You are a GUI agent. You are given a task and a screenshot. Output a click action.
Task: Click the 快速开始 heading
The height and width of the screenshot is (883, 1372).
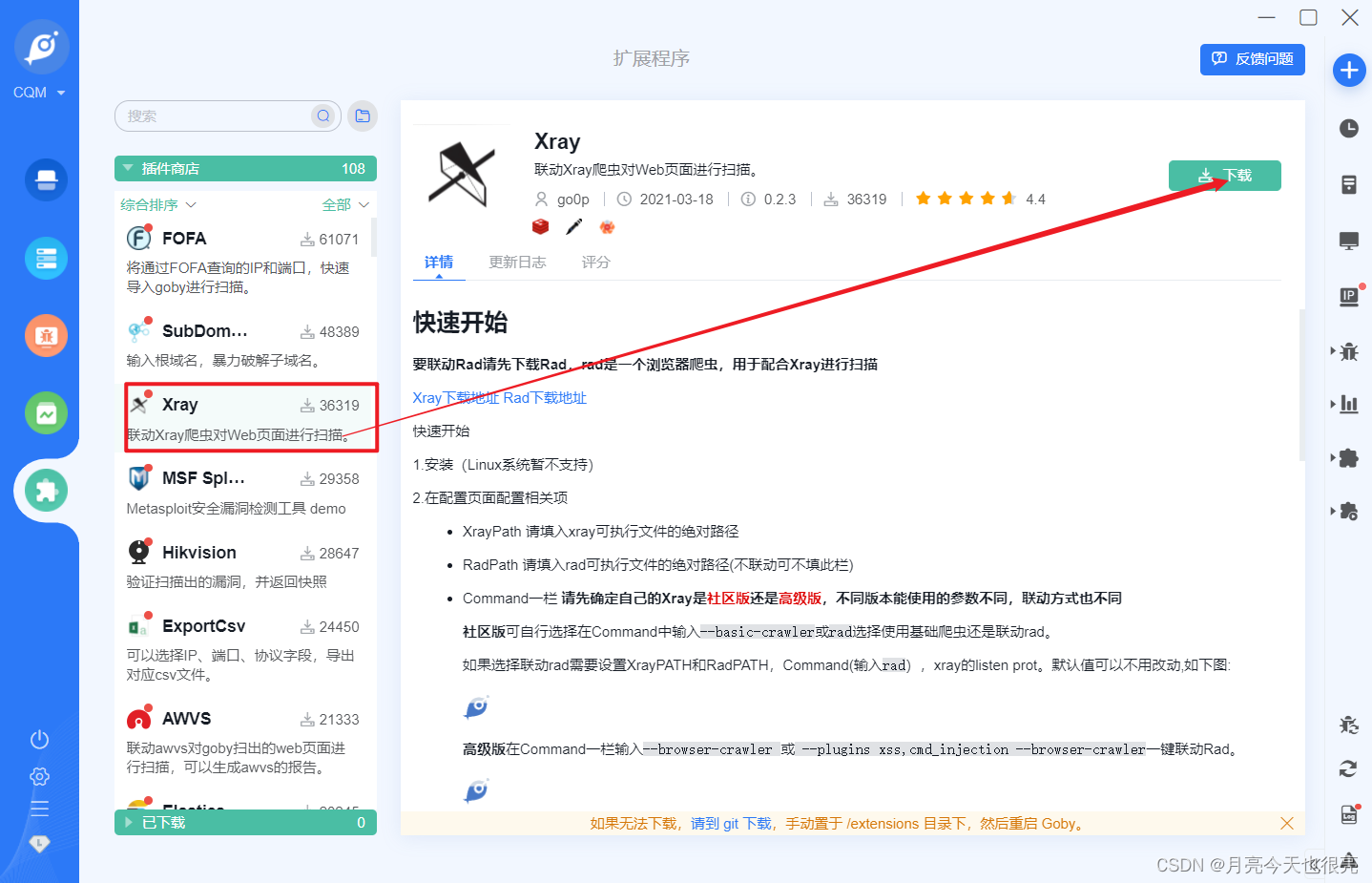tap(460, 323)
